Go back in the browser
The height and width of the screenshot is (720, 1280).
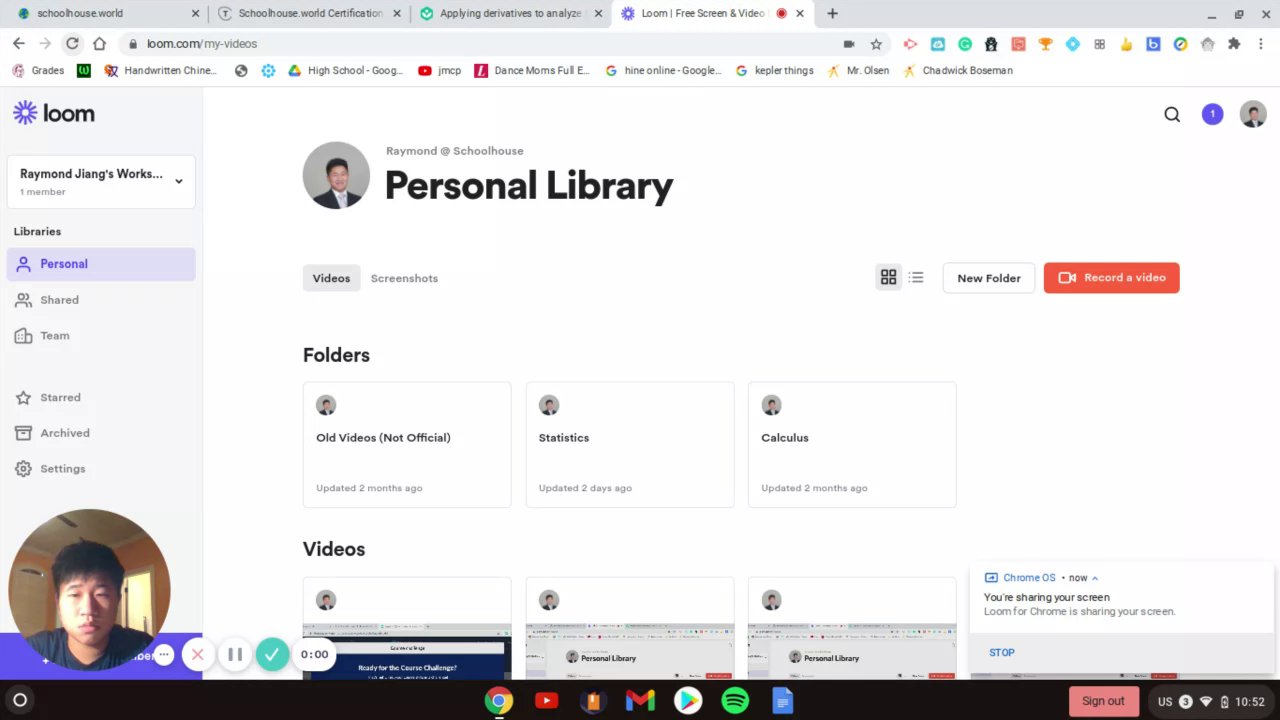(x=19, y=44)
